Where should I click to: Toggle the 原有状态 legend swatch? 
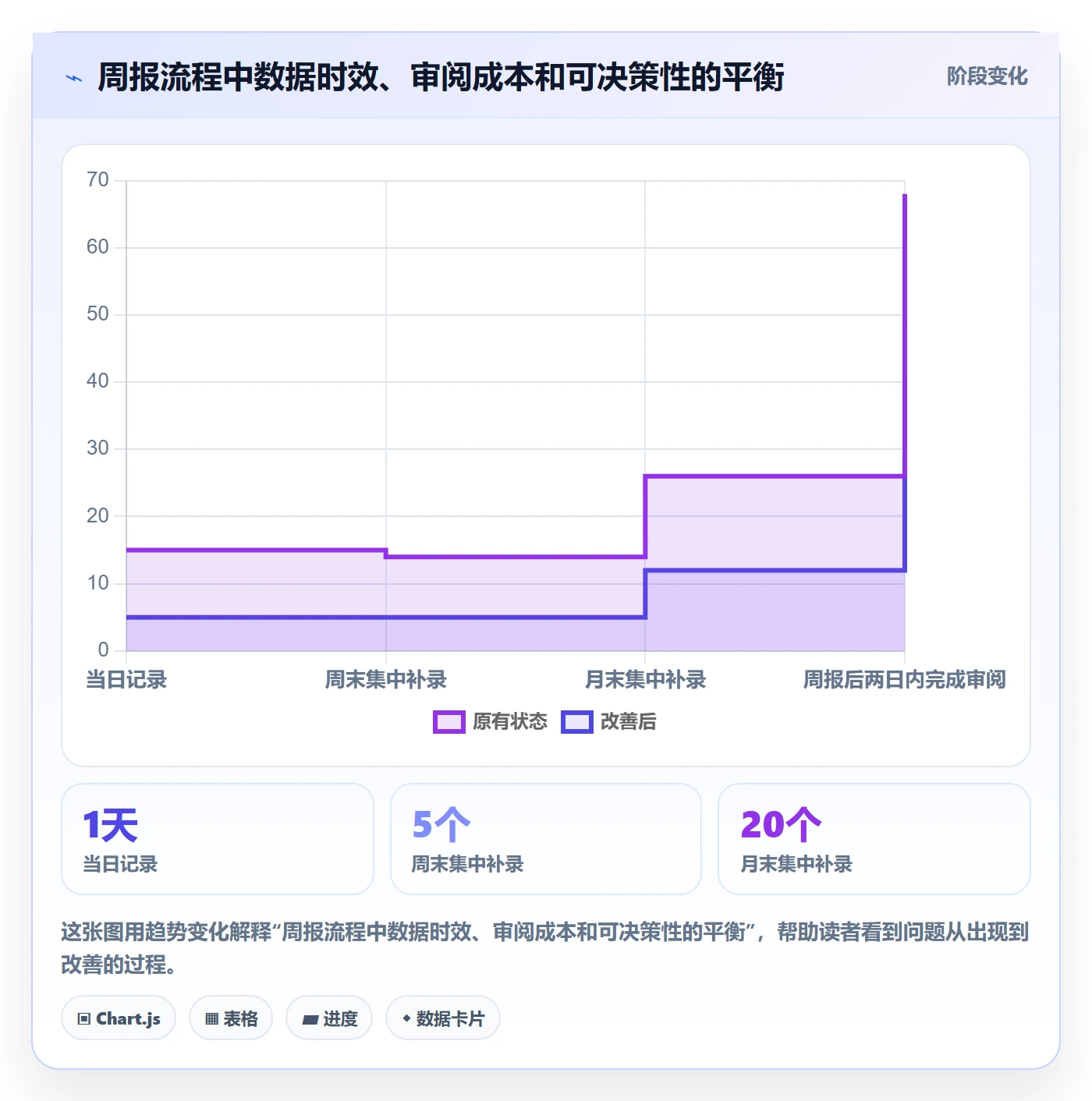point(448,722)
